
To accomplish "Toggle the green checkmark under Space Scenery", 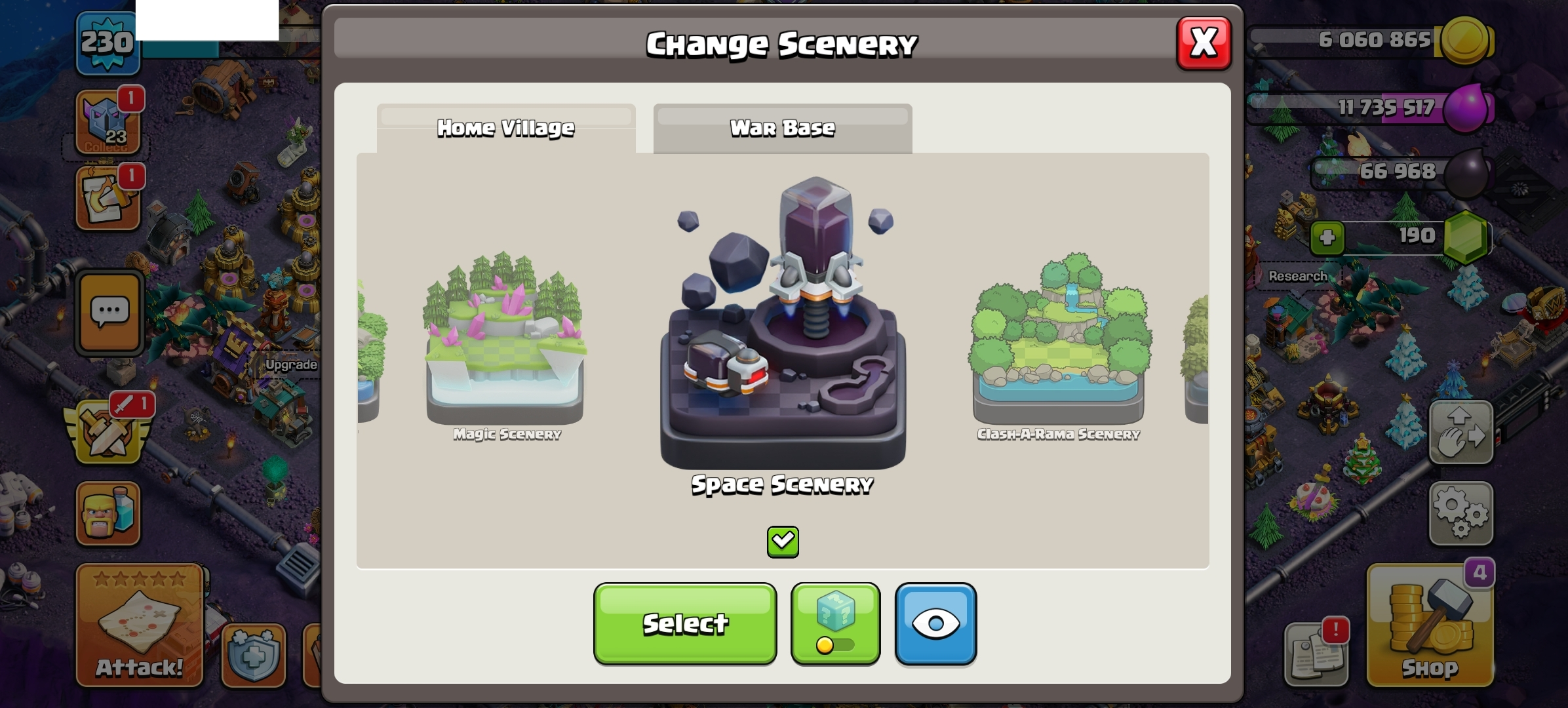I will tap(783, 541).
